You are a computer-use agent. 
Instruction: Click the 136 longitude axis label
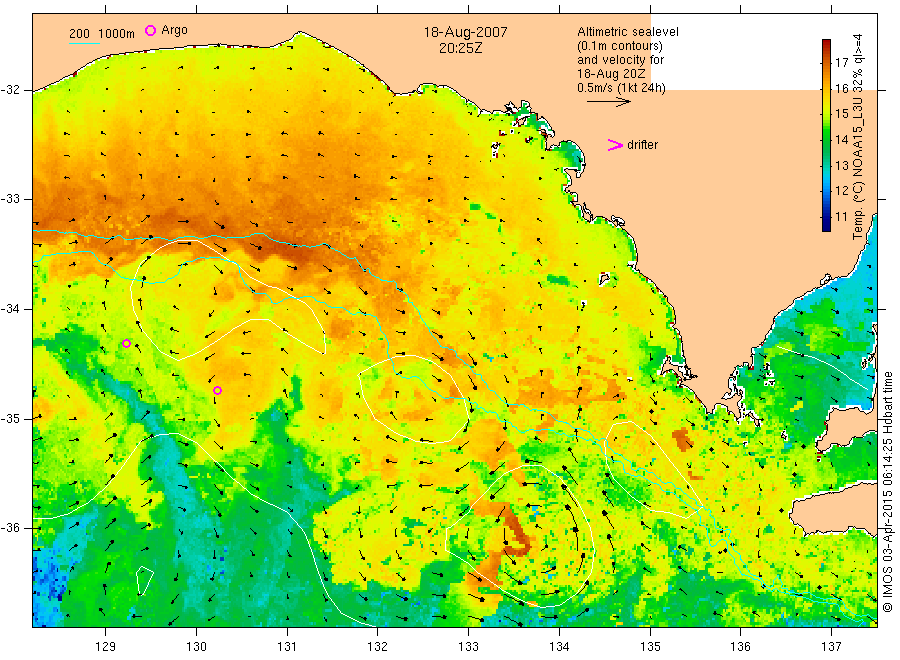point(740,647)
